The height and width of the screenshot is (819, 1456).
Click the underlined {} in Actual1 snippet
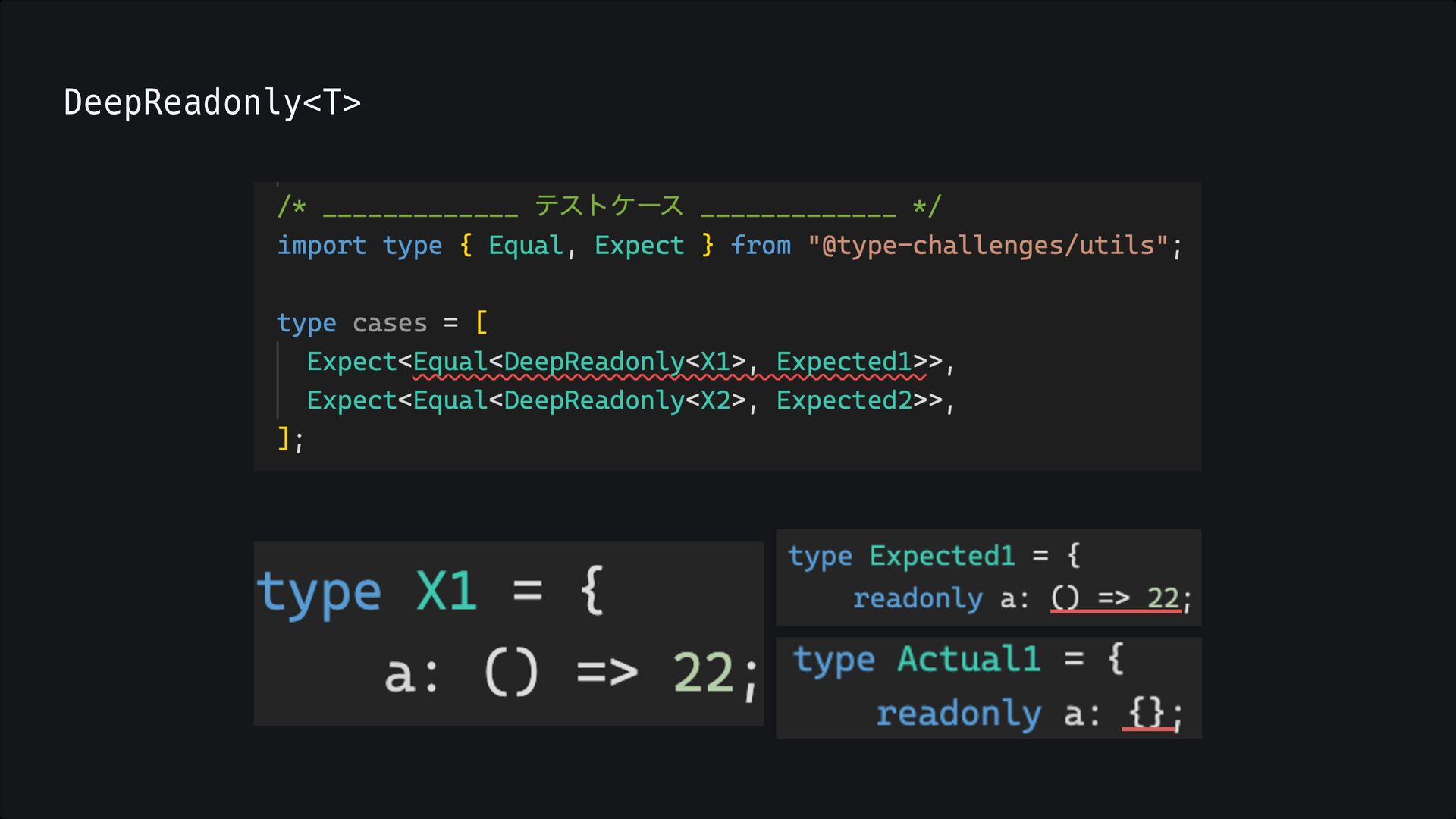(1146, 714)
